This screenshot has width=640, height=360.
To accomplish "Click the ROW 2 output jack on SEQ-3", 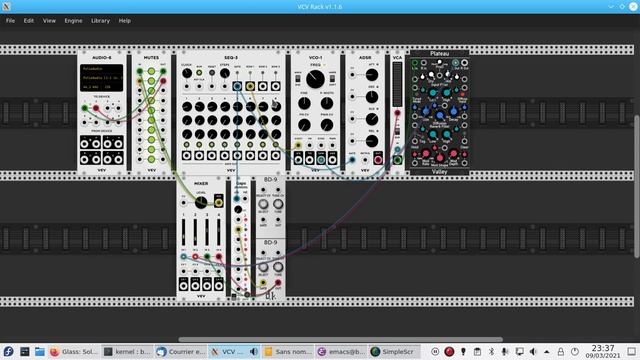I will (263, 86).
